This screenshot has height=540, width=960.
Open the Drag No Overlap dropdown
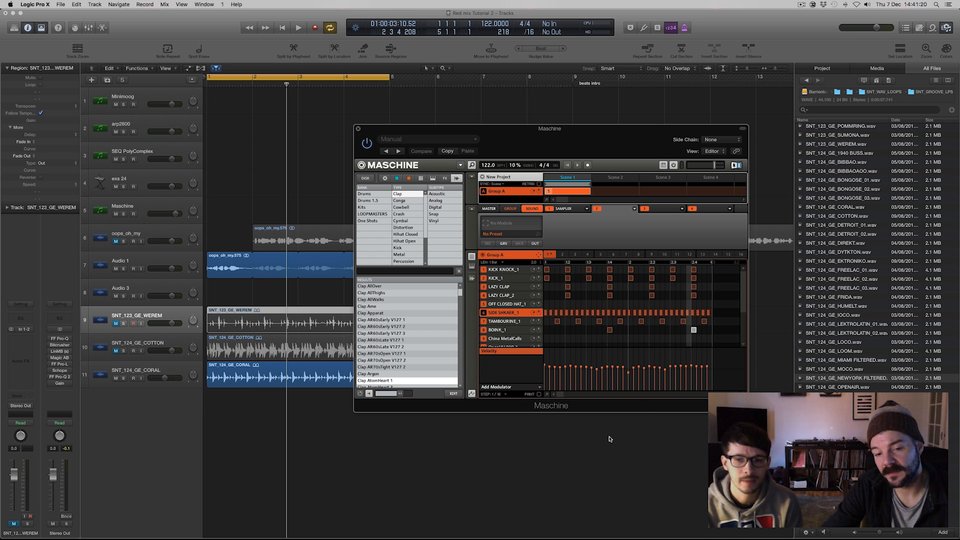point(680,69)
